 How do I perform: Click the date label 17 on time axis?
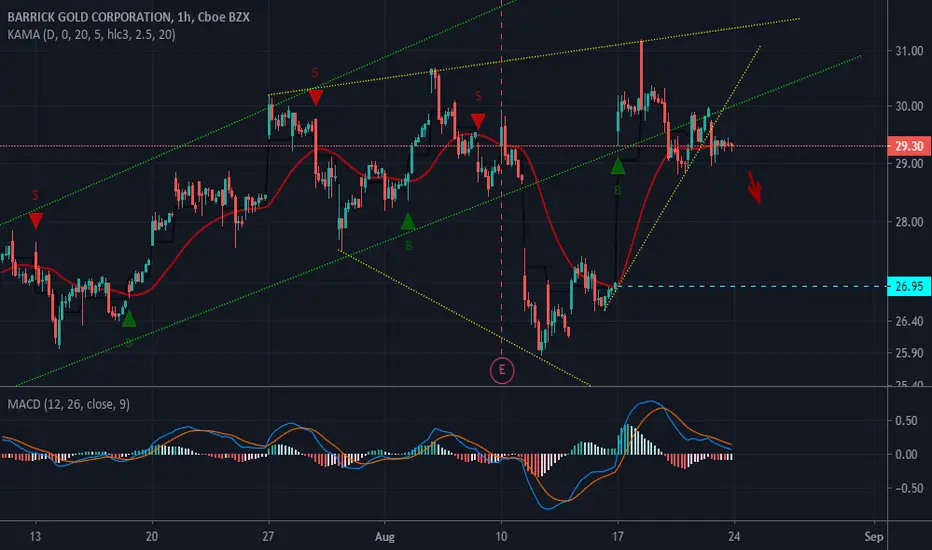point(618,536)
